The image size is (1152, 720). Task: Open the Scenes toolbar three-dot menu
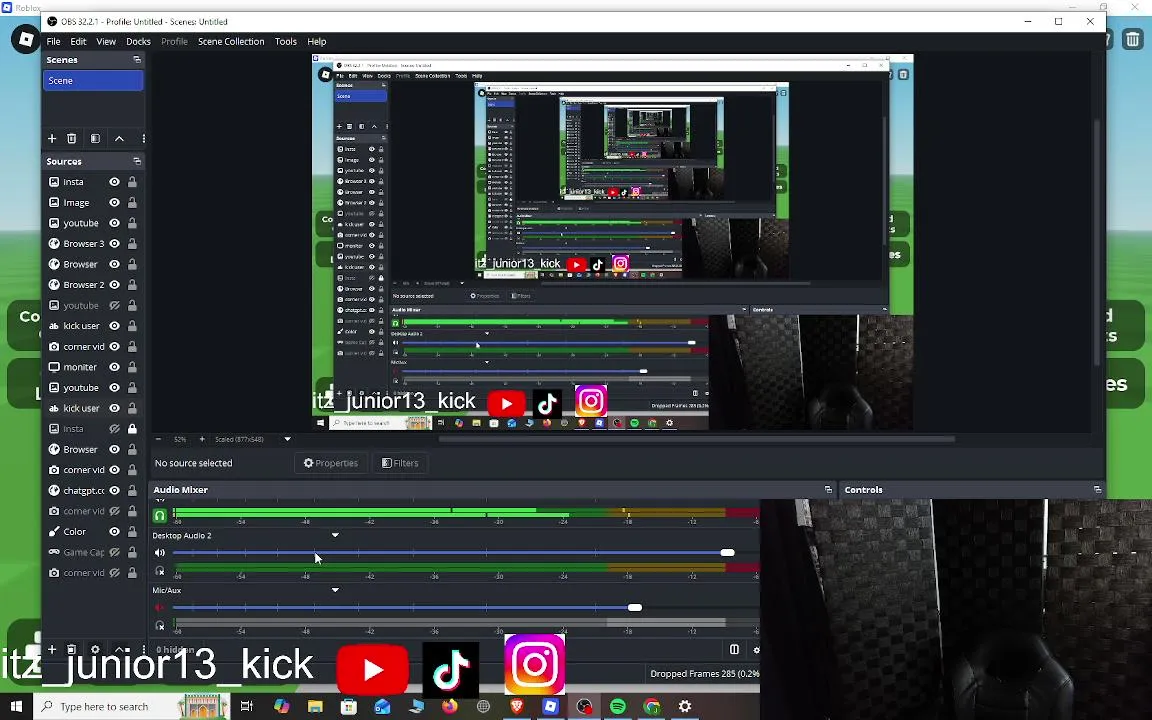point(143,138)
